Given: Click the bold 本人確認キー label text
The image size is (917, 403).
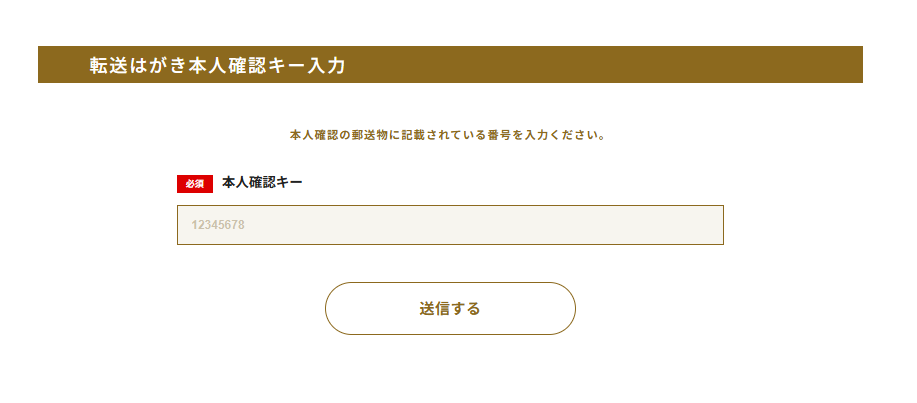Looking at the screenshot, I should [x=262, y=183].
